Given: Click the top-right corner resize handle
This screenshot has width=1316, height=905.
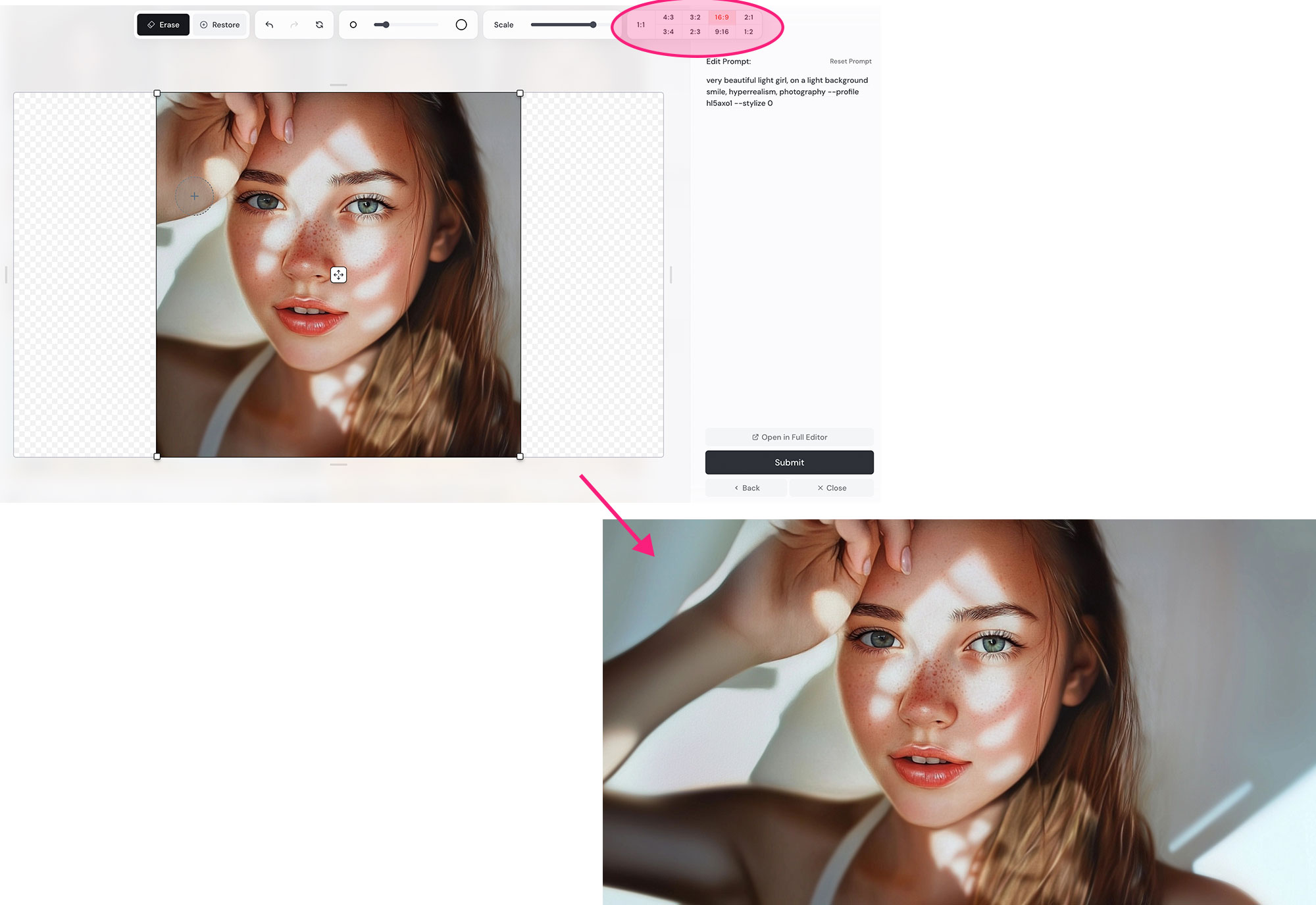Looking at the screenshot, I should pyautogui.click(x=520, y=93).
